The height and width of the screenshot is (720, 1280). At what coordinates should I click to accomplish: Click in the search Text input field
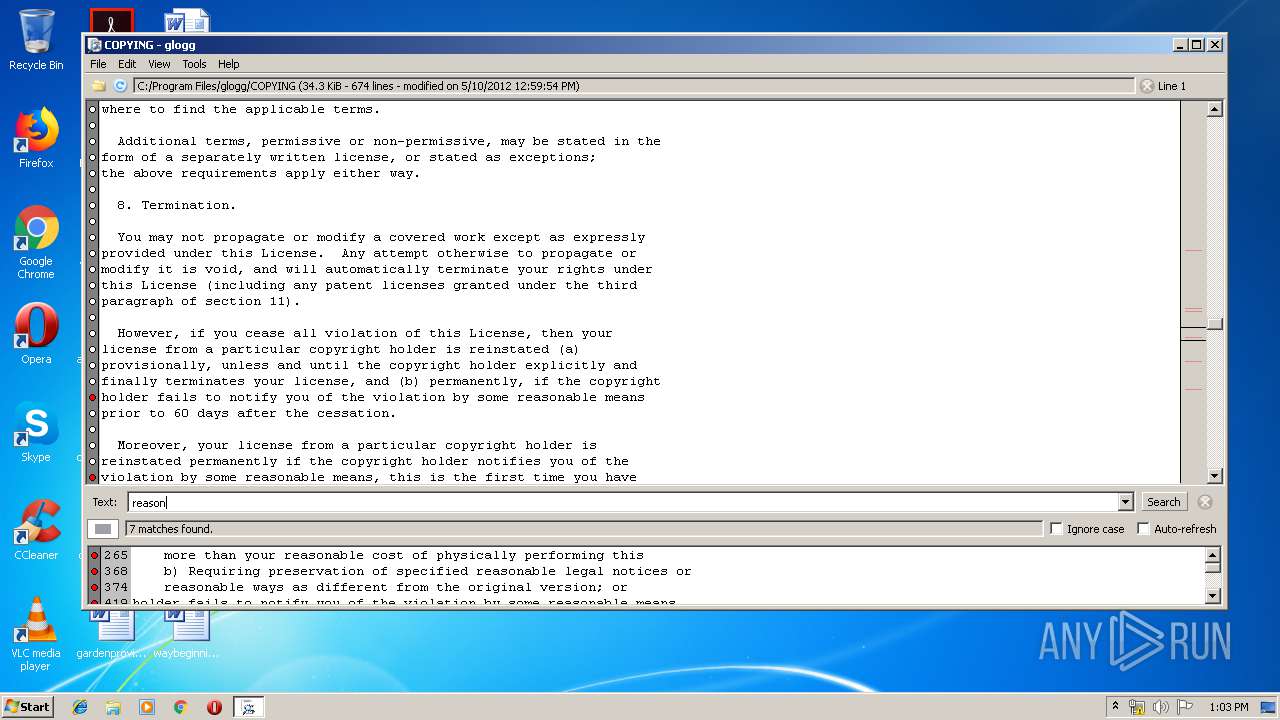[x=622, y=502]
